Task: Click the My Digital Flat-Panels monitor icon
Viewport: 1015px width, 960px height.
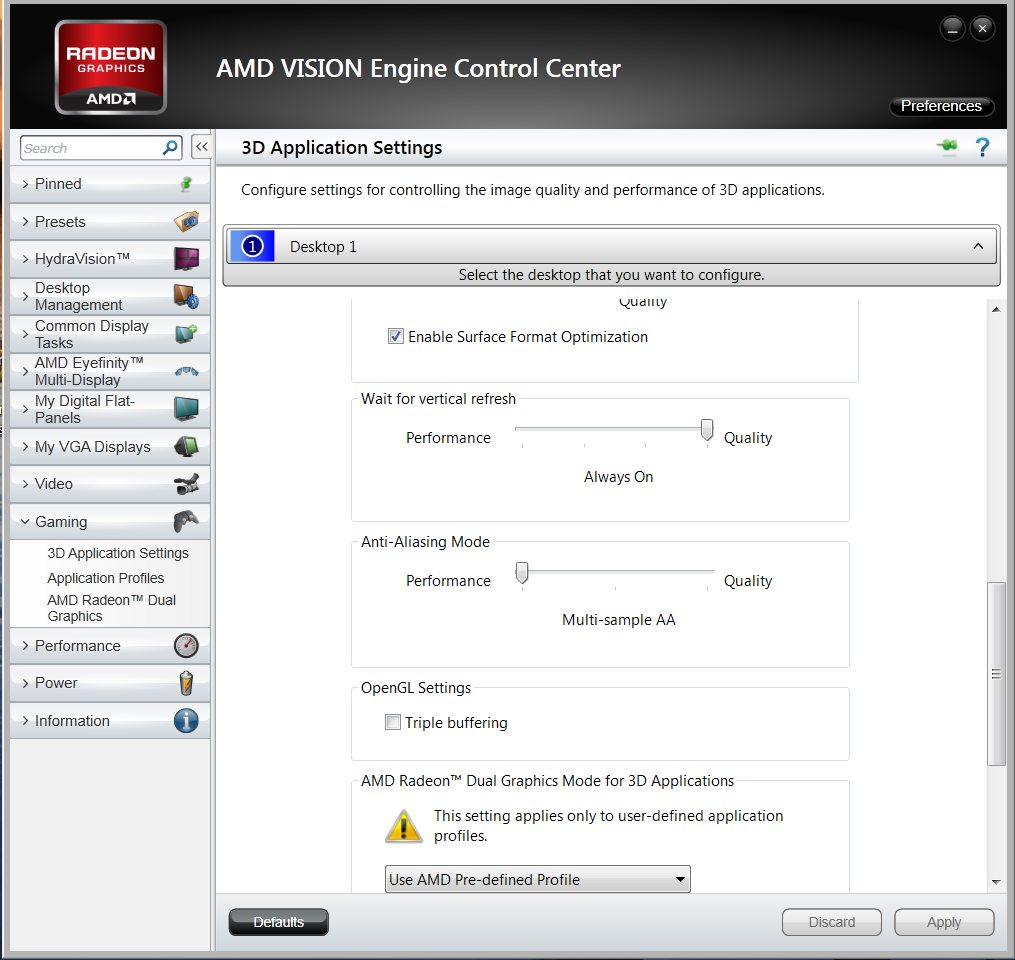Action: click(186, 409)
